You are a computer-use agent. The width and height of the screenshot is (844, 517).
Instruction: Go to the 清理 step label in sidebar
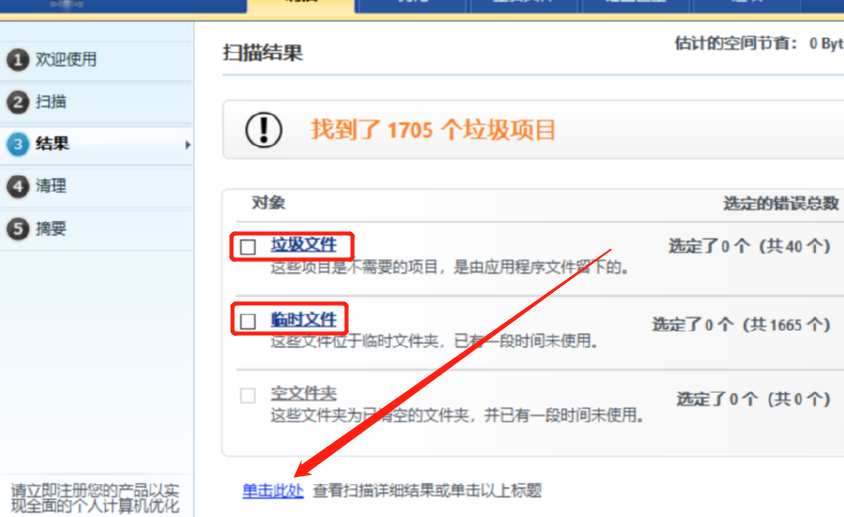(51, 186)
